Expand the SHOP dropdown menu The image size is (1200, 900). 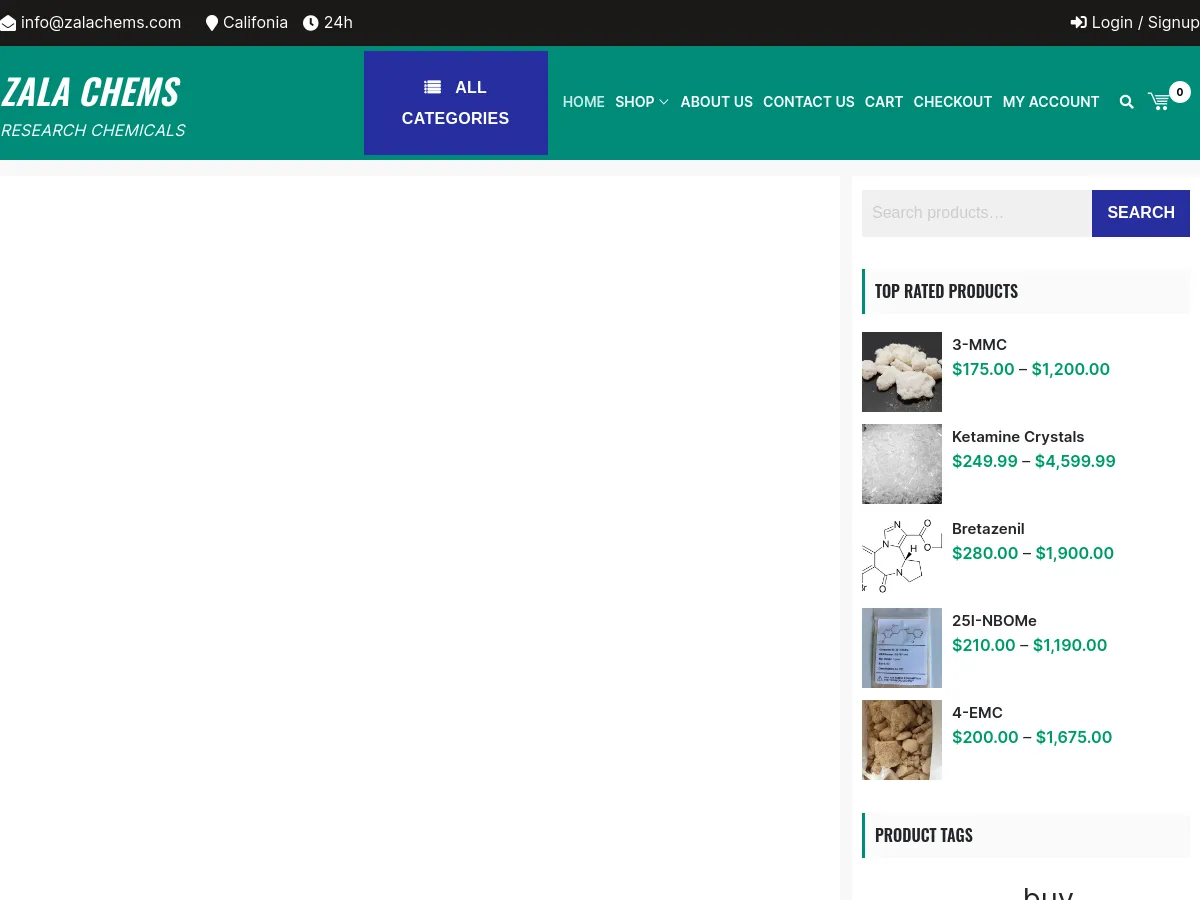click(x=641, y=102)
